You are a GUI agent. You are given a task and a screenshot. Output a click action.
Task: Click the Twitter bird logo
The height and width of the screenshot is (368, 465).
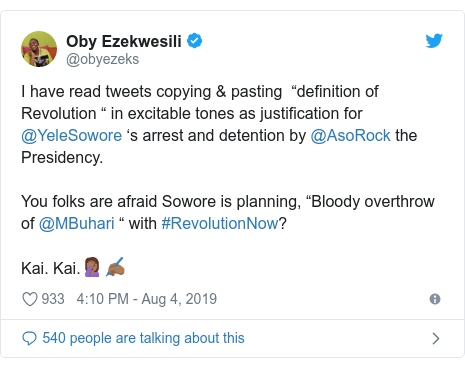[x=434, y=41]
